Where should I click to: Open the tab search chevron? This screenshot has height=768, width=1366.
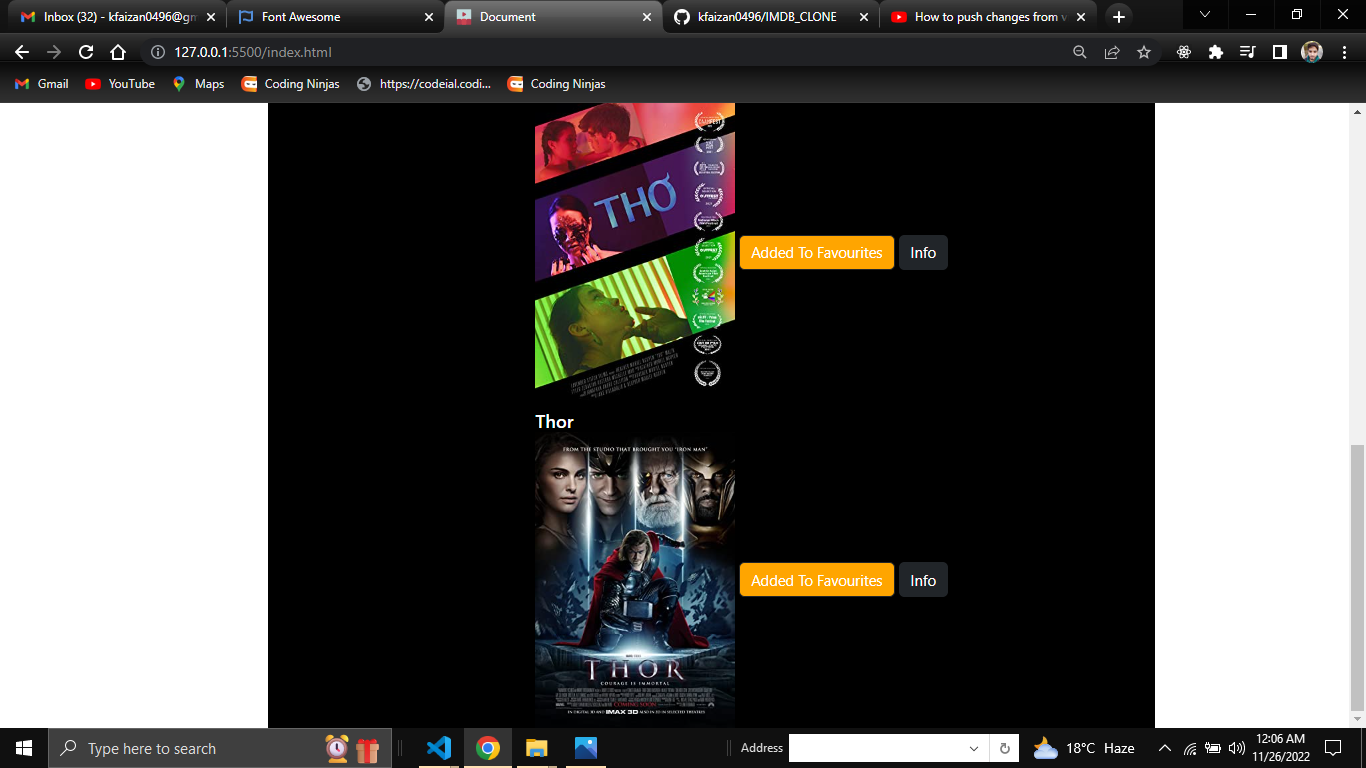(1204, 16)
